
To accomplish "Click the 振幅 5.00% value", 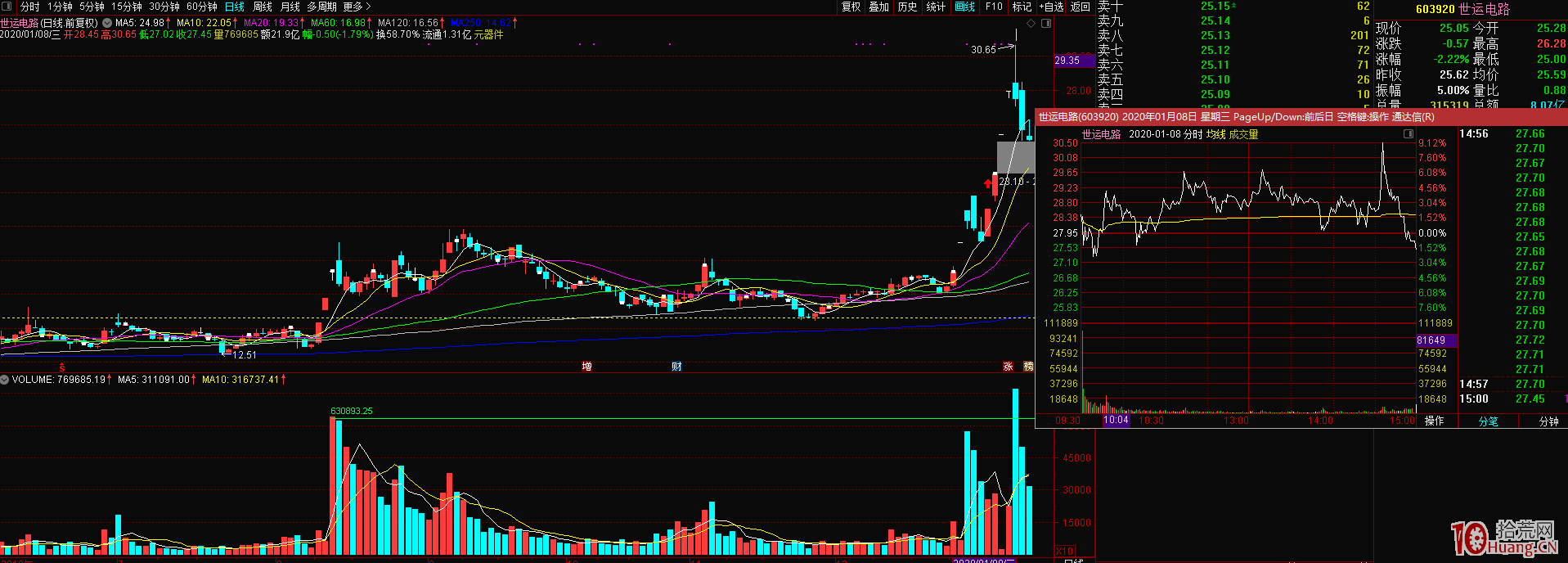I will tap(1453, 90).
